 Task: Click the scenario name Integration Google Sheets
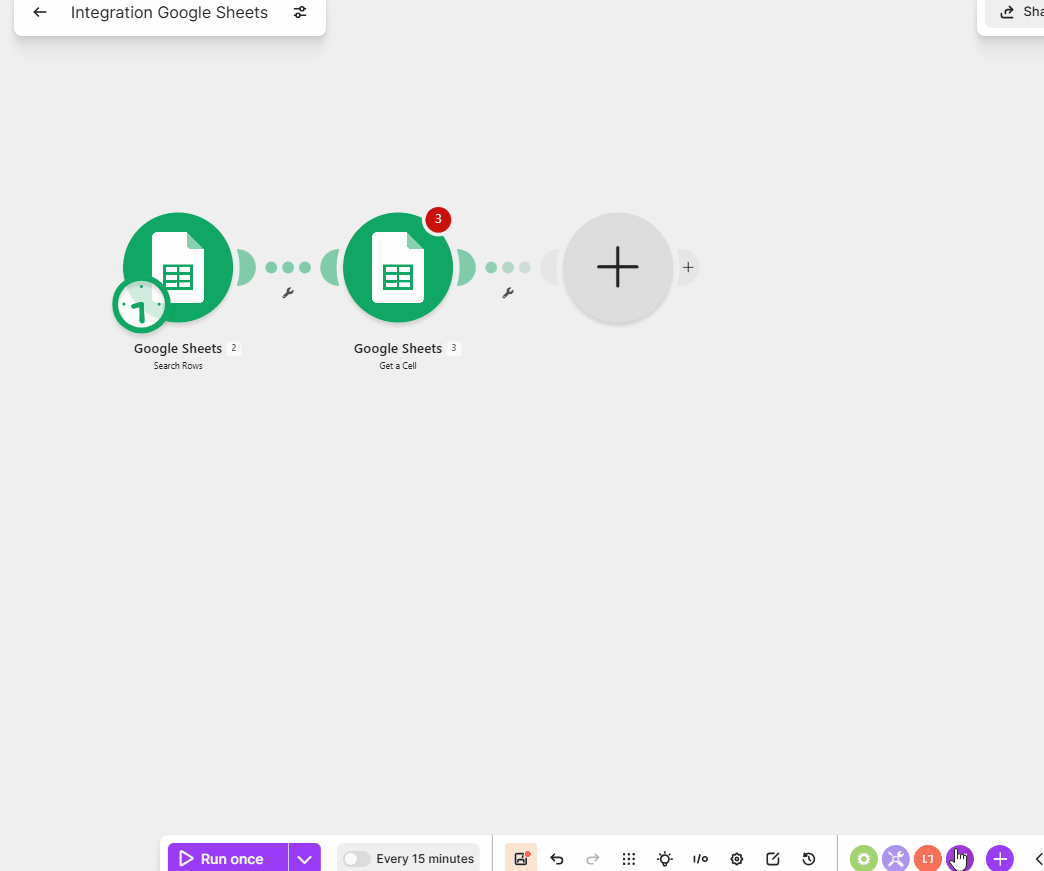coord(169,12)
